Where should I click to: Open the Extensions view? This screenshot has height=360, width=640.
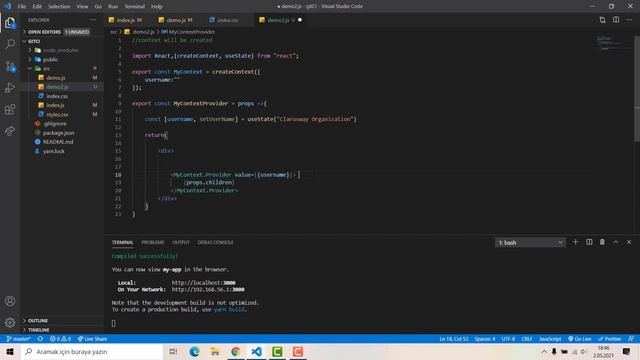point(10,109)
